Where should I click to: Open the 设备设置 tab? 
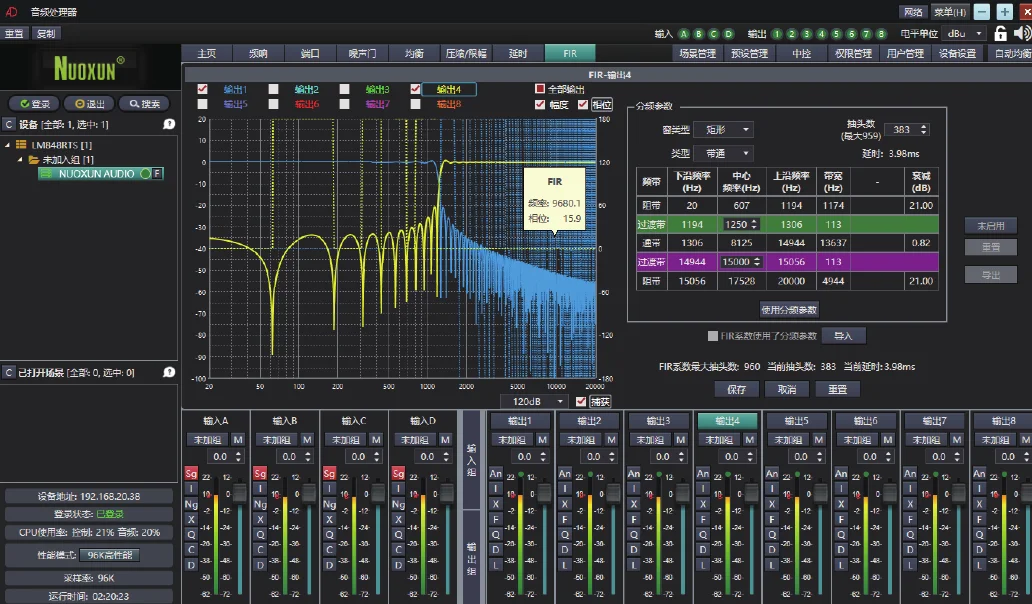[957, 53]
